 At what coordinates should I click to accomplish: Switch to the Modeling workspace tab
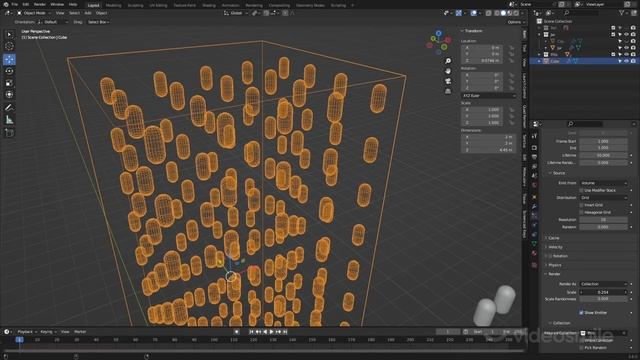point(113,5)
